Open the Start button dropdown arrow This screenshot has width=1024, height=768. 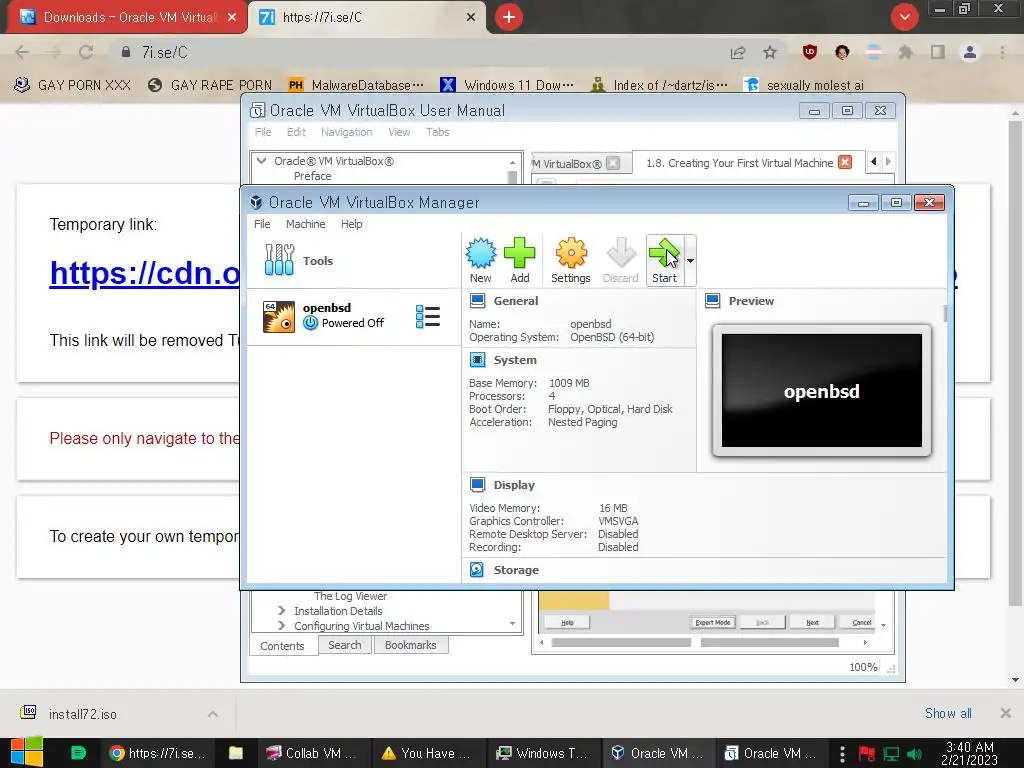pyautogui.click(x=690, y=261)
